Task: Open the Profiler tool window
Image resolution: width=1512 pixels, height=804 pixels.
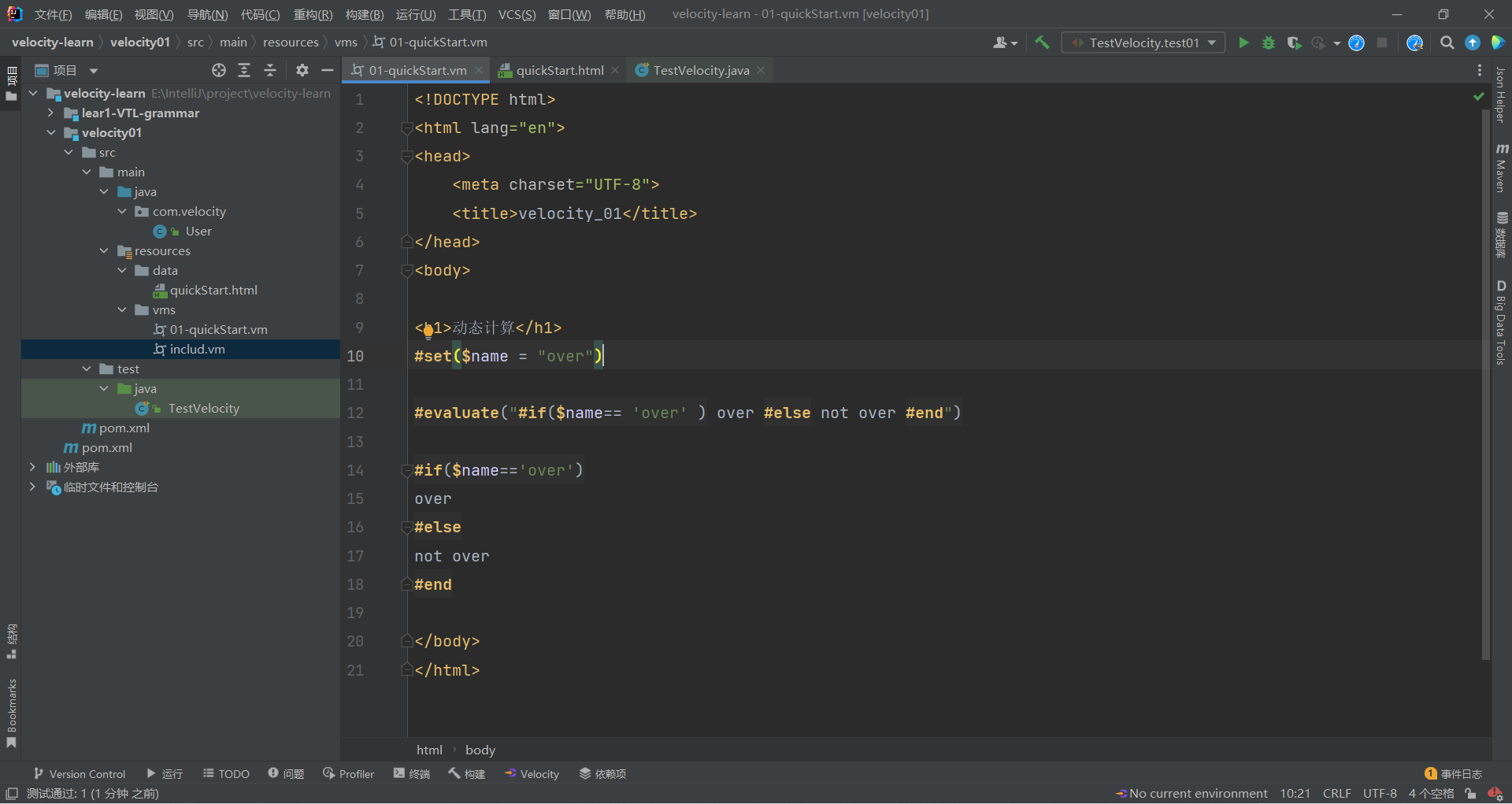Action: tap(349, 774)
